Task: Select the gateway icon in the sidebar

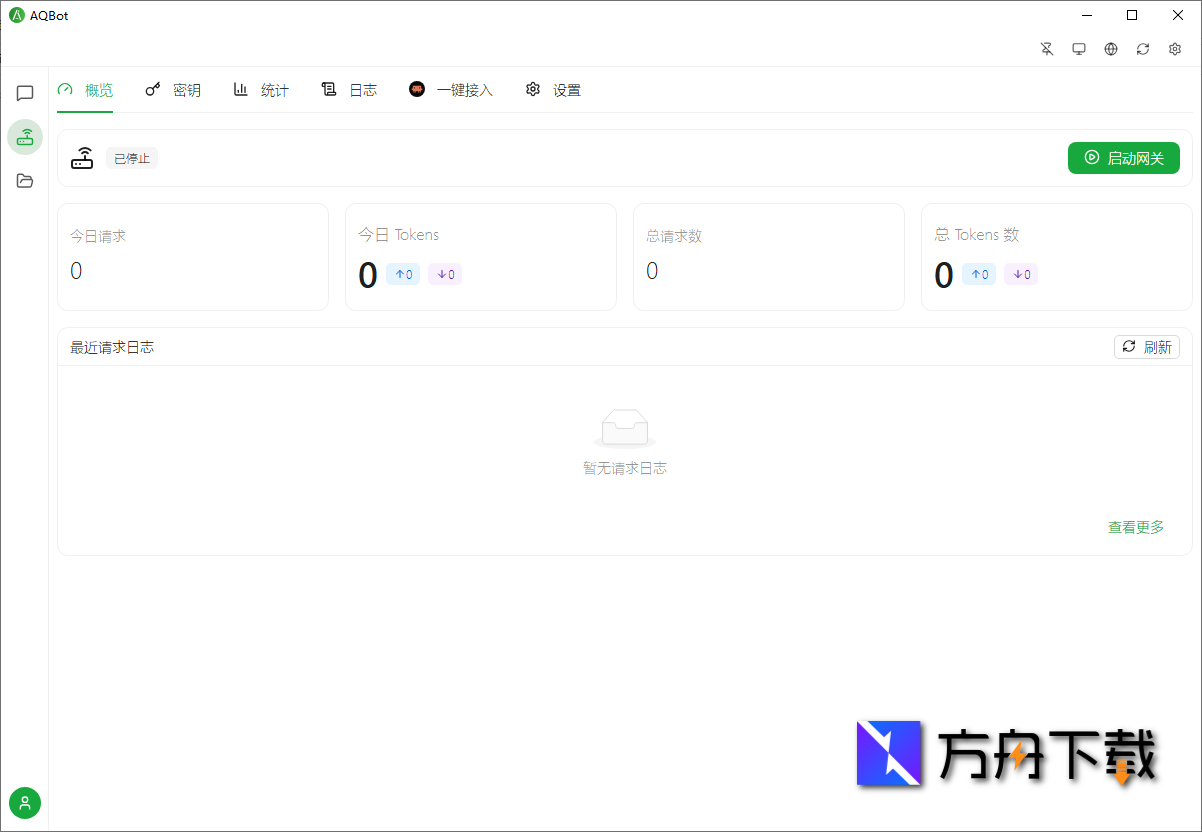Action: (x=24, y=137)
